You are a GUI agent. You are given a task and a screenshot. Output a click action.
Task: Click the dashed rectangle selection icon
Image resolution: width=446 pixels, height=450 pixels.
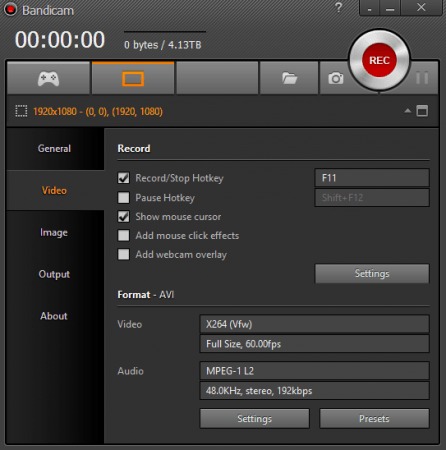pos(21,111)
